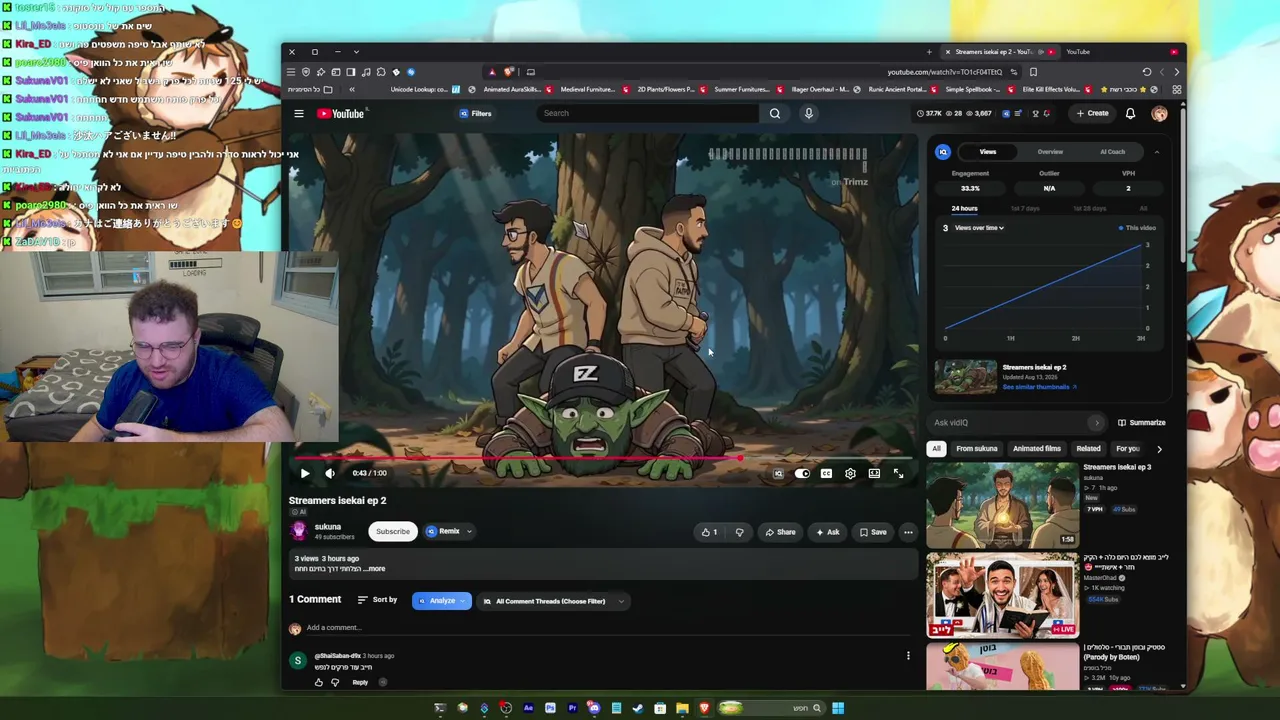Click the Ask button
Viewport: 1280px width, 720px height.
[827, 532]
